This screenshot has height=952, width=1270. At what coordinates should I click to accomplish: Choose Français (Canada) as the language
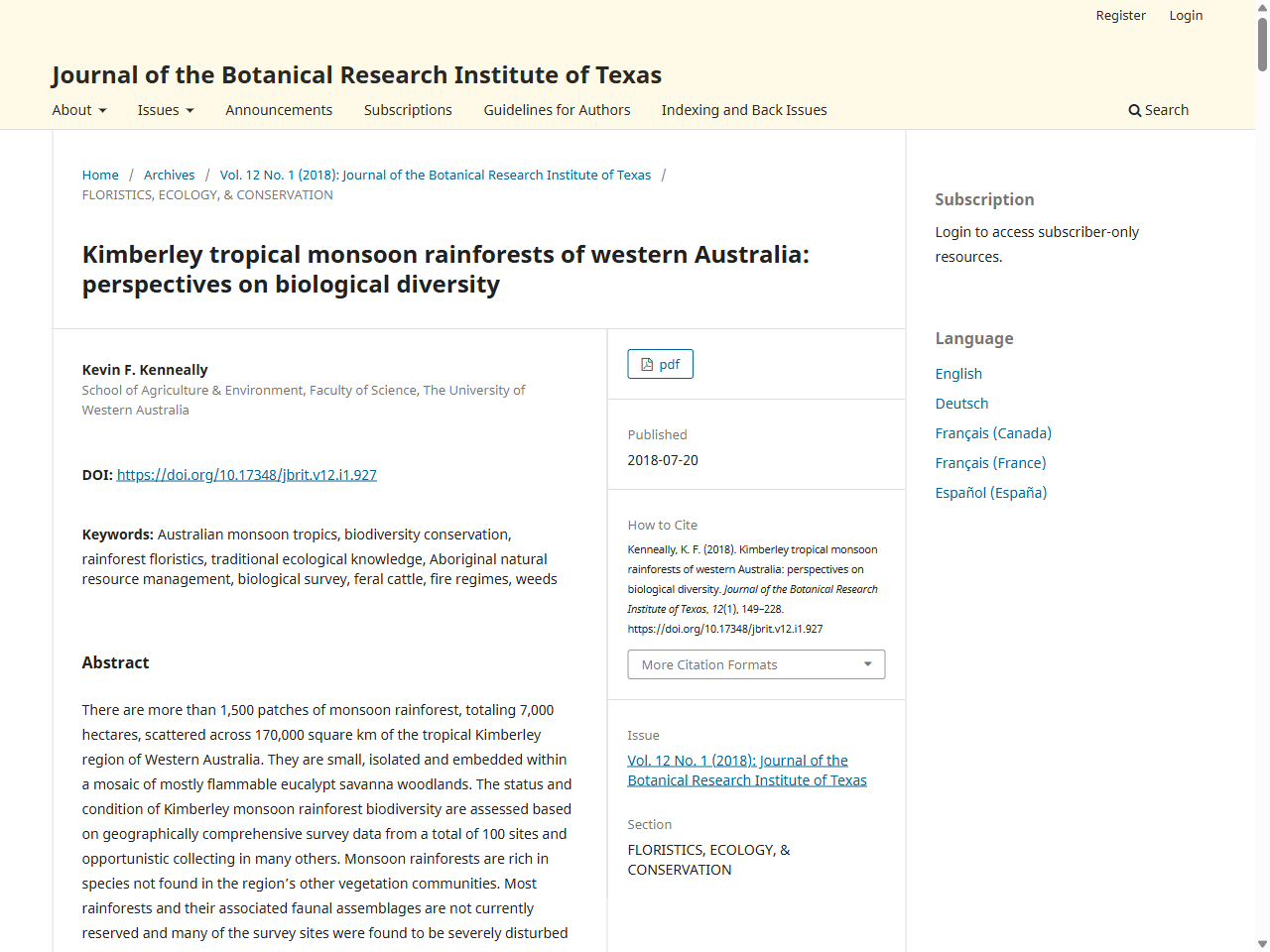click(x=992, y=432)
